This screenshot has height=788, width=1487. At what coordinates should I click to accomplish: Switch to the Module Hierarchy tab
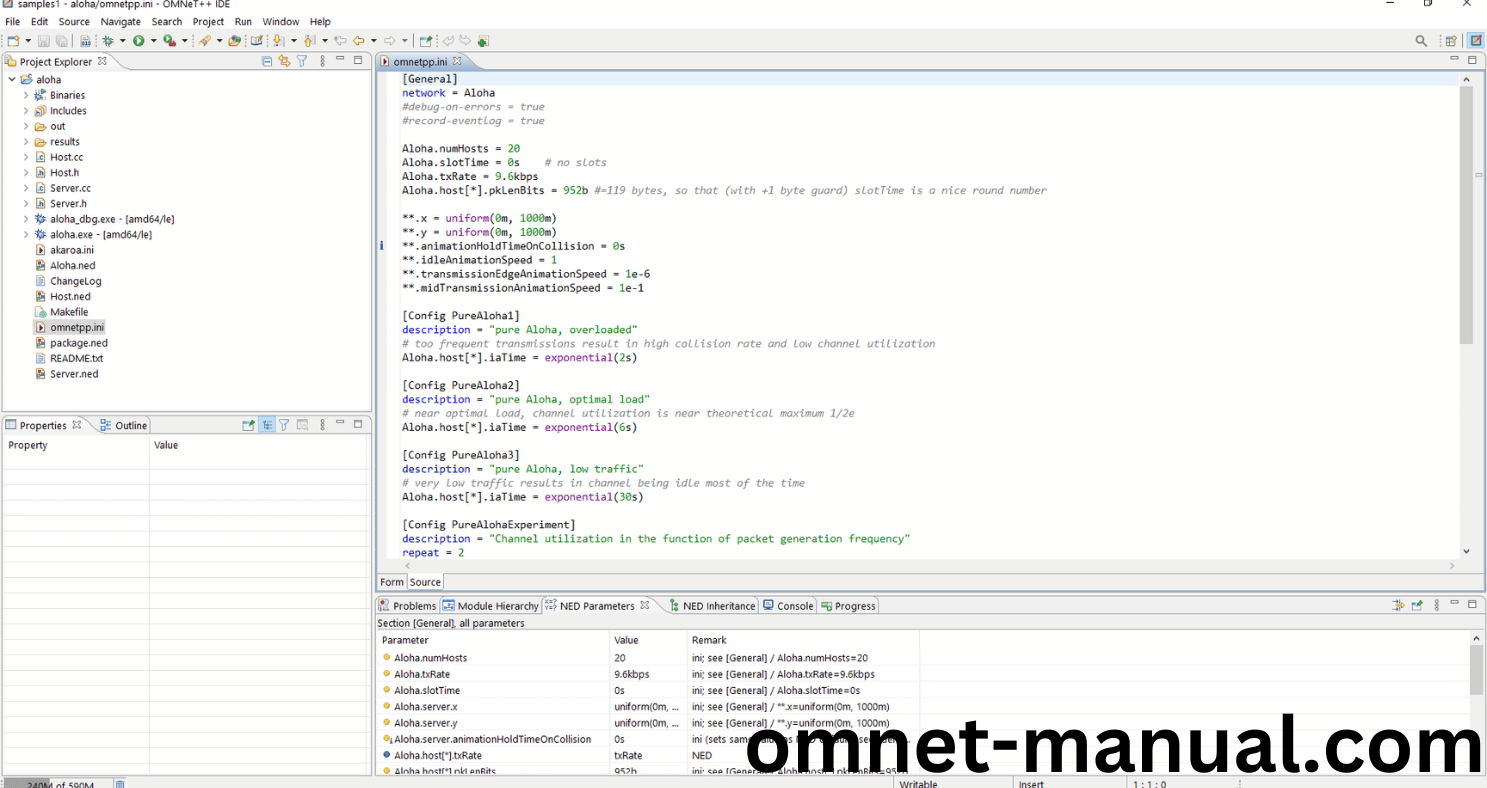point(490,606)
